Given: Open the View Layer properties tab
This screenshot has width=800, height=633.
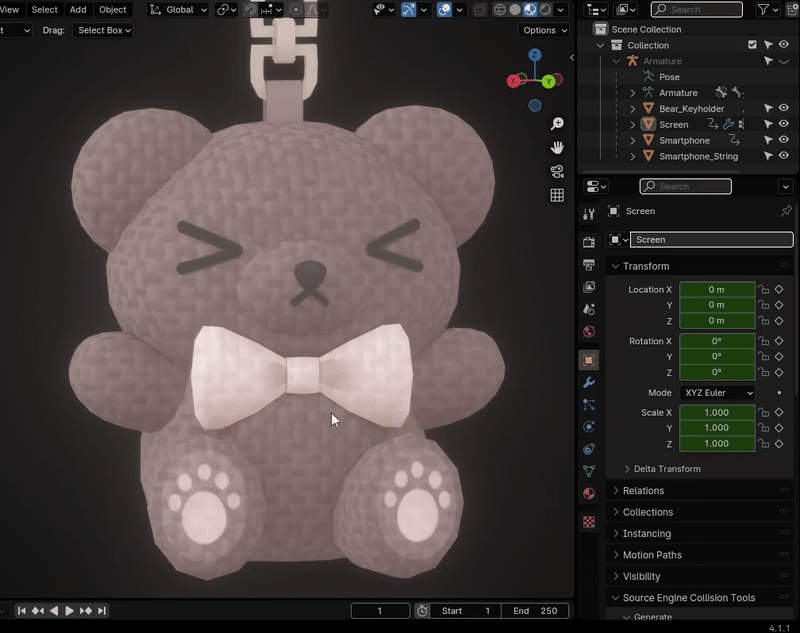Looking at the screenshot, I should pos(589,287).
